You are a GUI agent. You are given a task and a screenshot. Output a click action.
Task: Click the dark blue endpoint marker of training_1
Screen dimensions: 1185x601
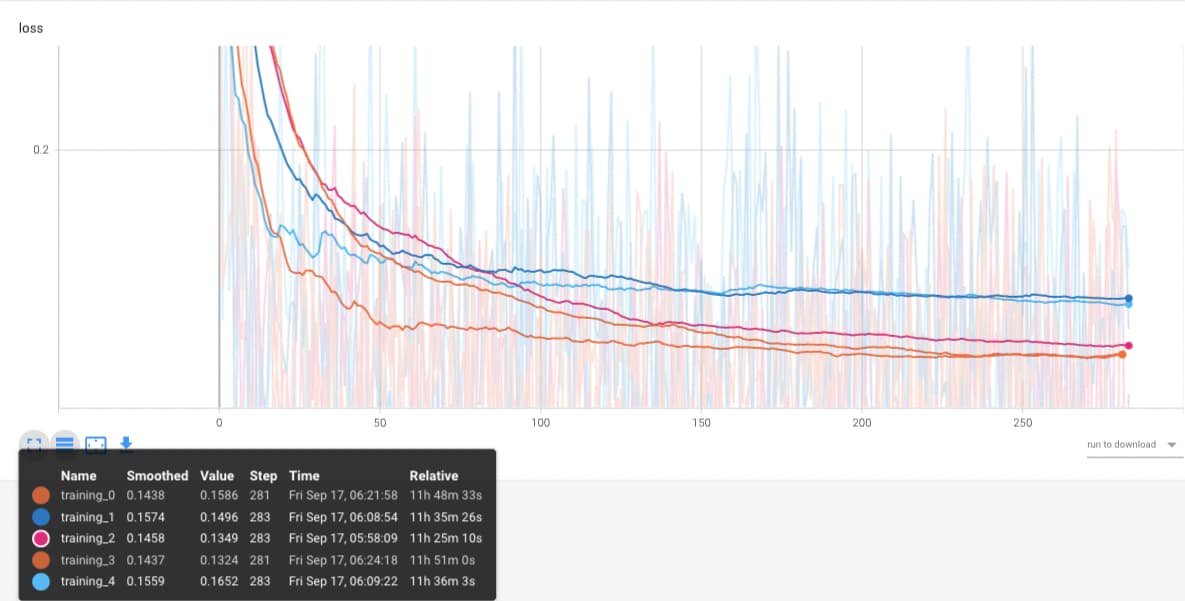pos(1128,298)
